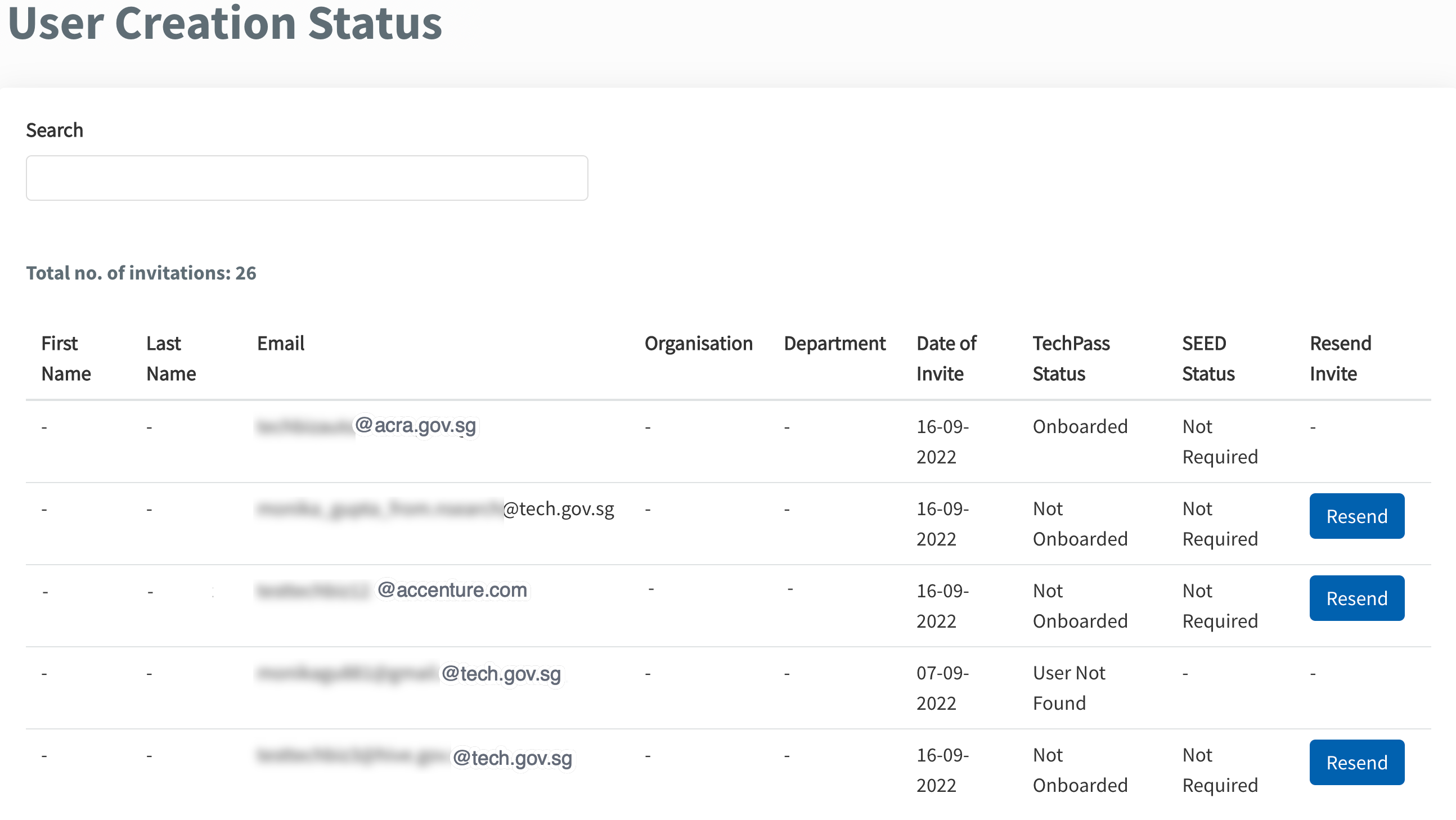Click the First Name column header
The width and height of the screenshot is (1456, 820).
[x=66, y=358]
